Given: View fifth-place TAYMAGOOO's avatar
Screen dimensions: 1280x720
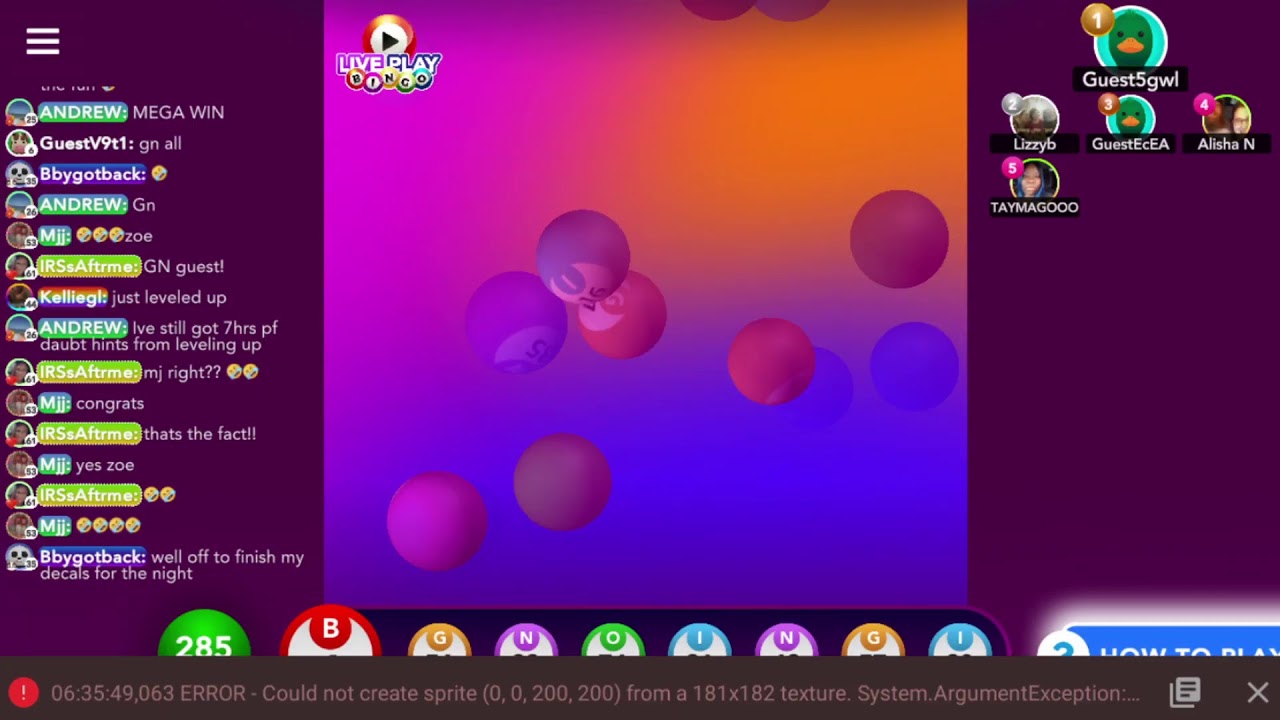Looking at the screenshot, I should tap(1034, 180).
